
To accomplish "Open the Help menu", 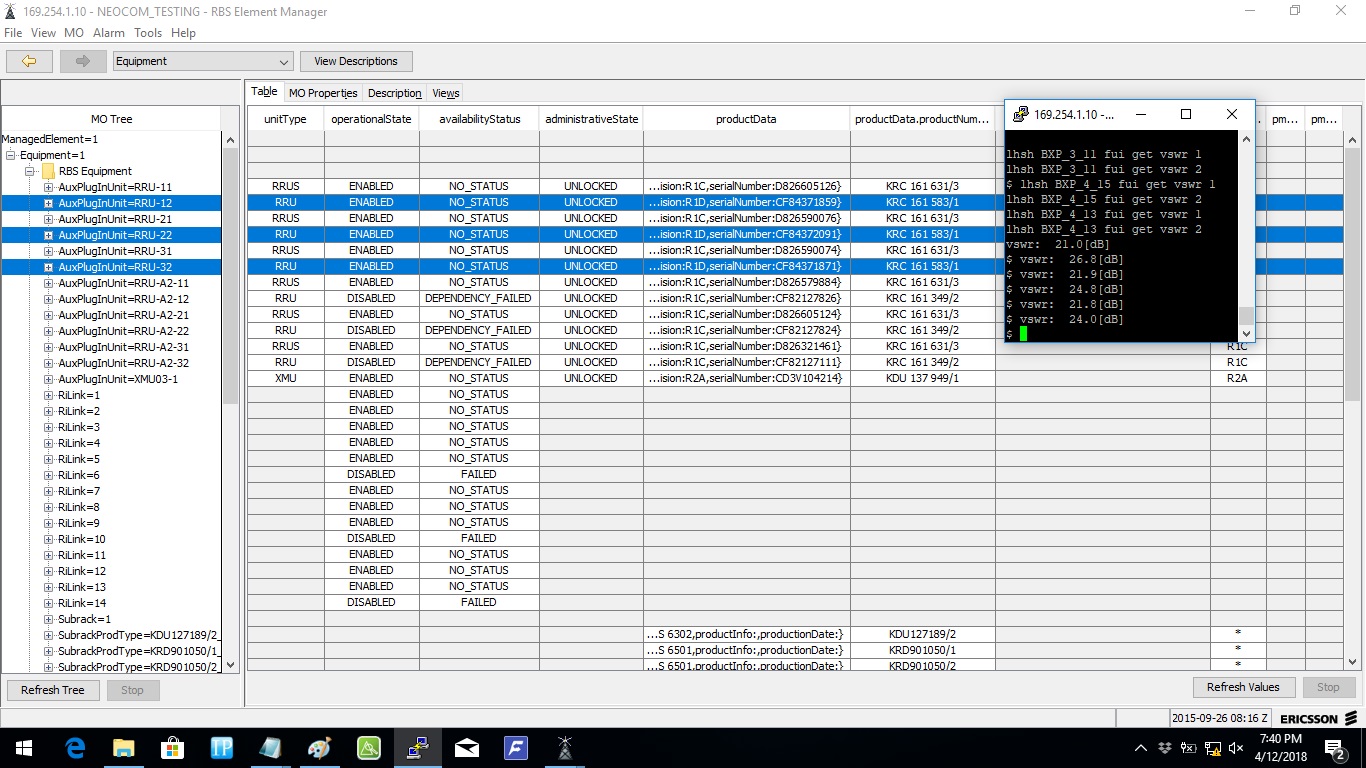I will pyautogui.click(x=183, y=33).
